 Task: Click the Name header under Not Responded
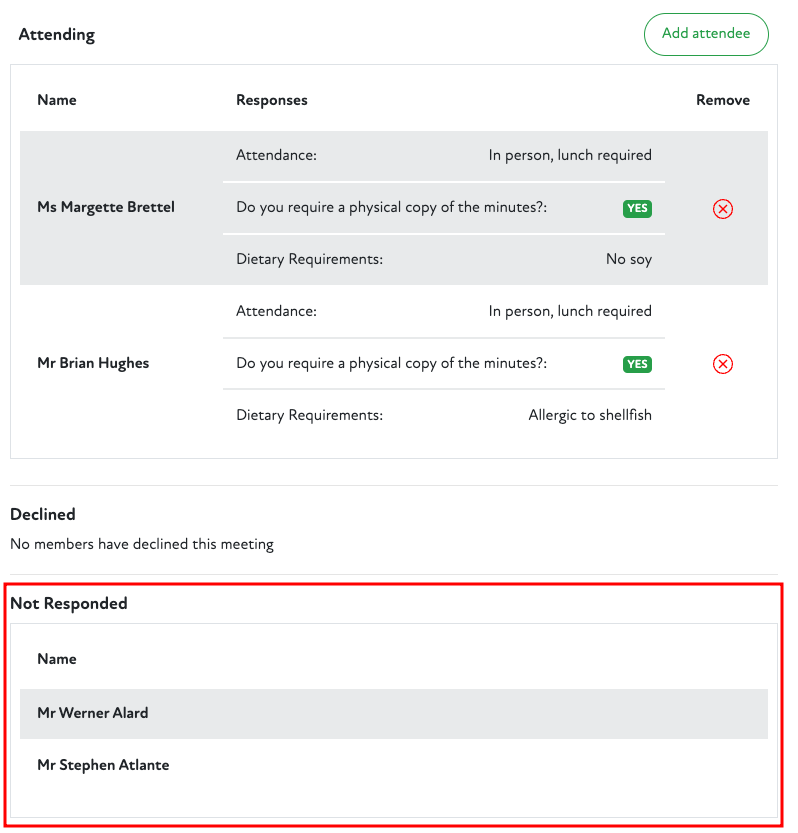click(57, 659)
